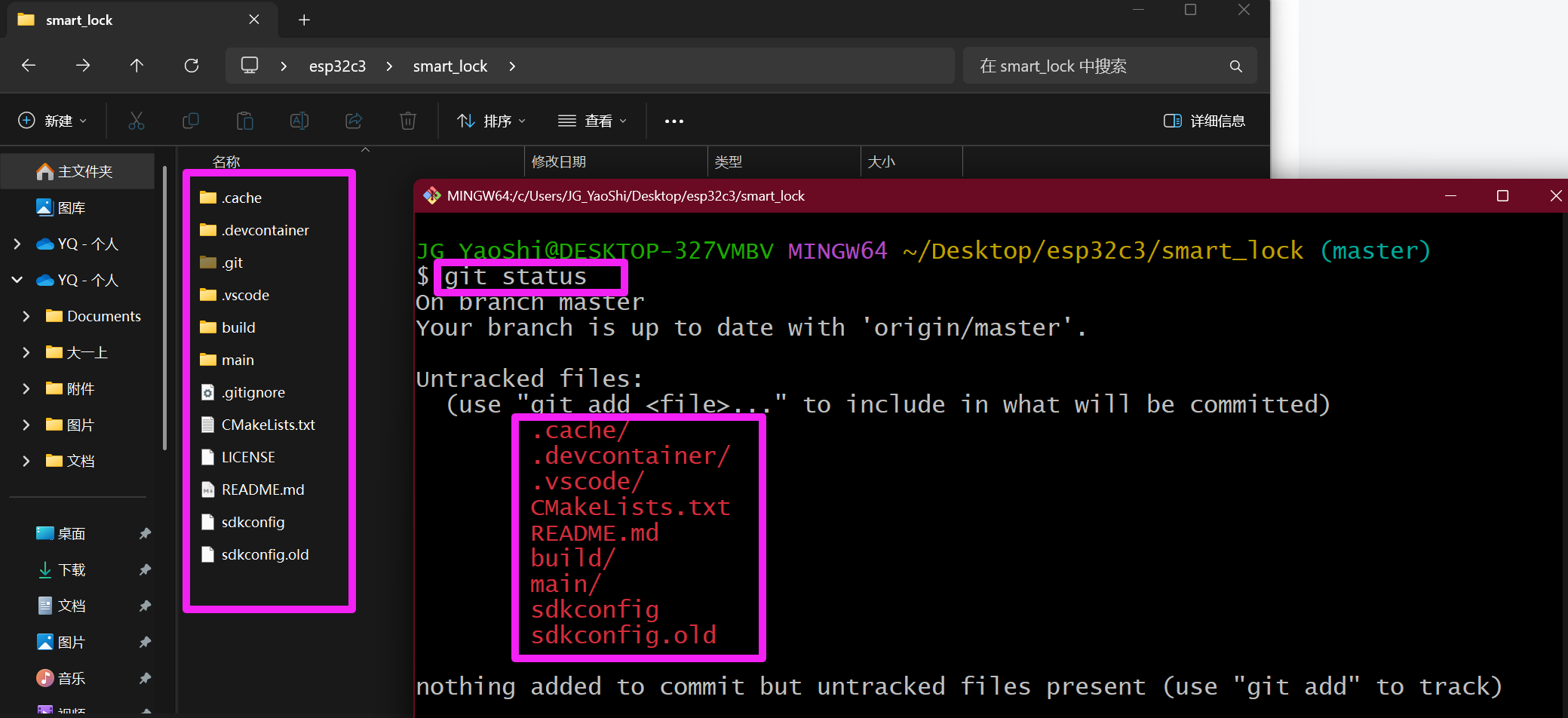Open the 新建 new item menu
Screen dimensions: 1568x718
click(x=52, y=121)
